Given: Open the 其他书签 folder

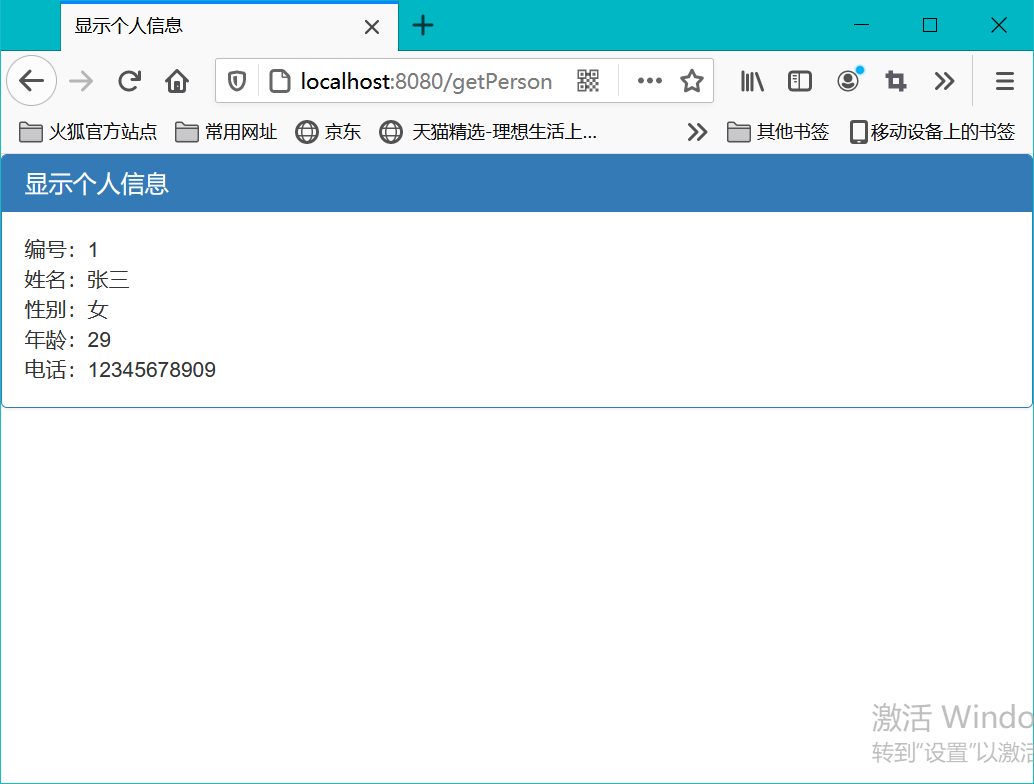Looking at the screenshot, I should click(778, 132).
